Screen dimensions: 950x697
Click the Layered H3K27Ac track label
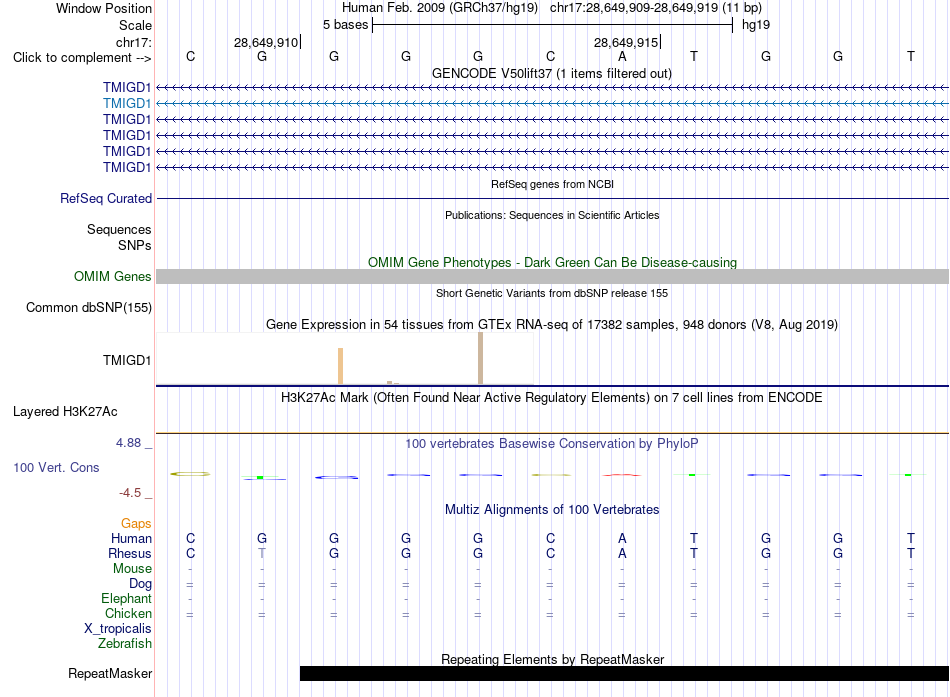(65, 412)
